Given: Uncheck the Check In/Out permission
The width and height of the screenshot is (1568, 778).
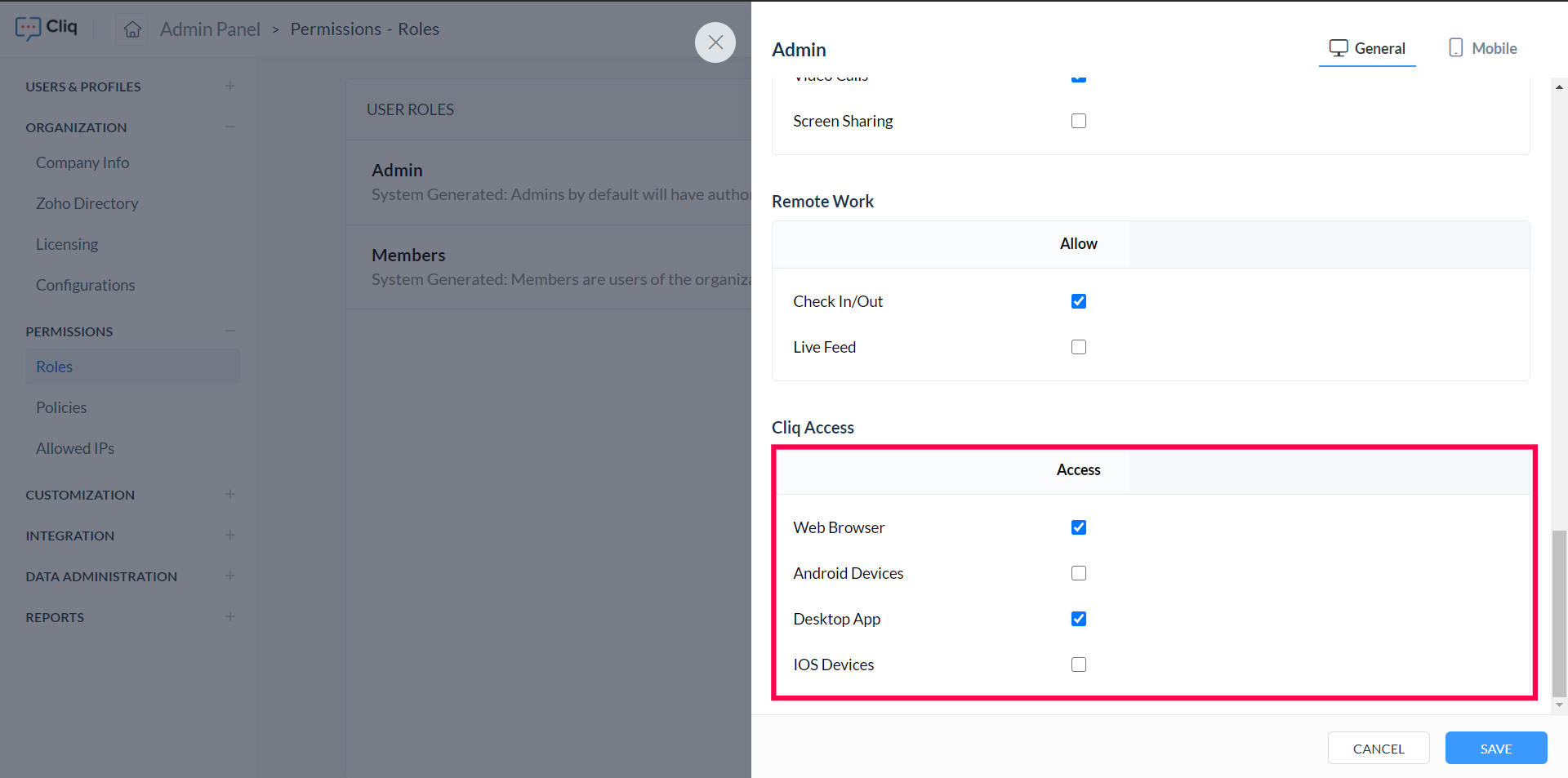Looking at the screenshot, I should pyautogui.click(x=1079, y=301).
